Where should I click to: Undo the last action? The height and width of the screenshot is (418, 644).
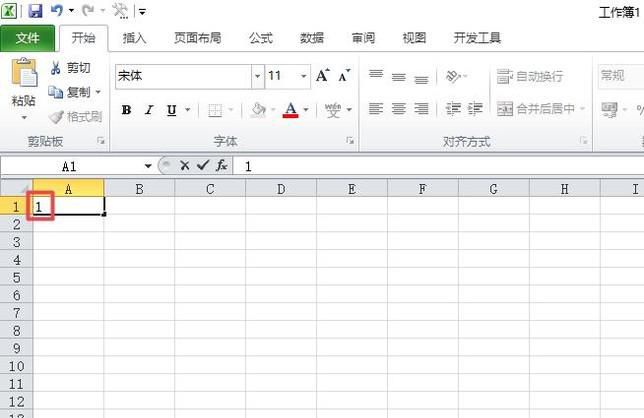click(x=57, y=10)
